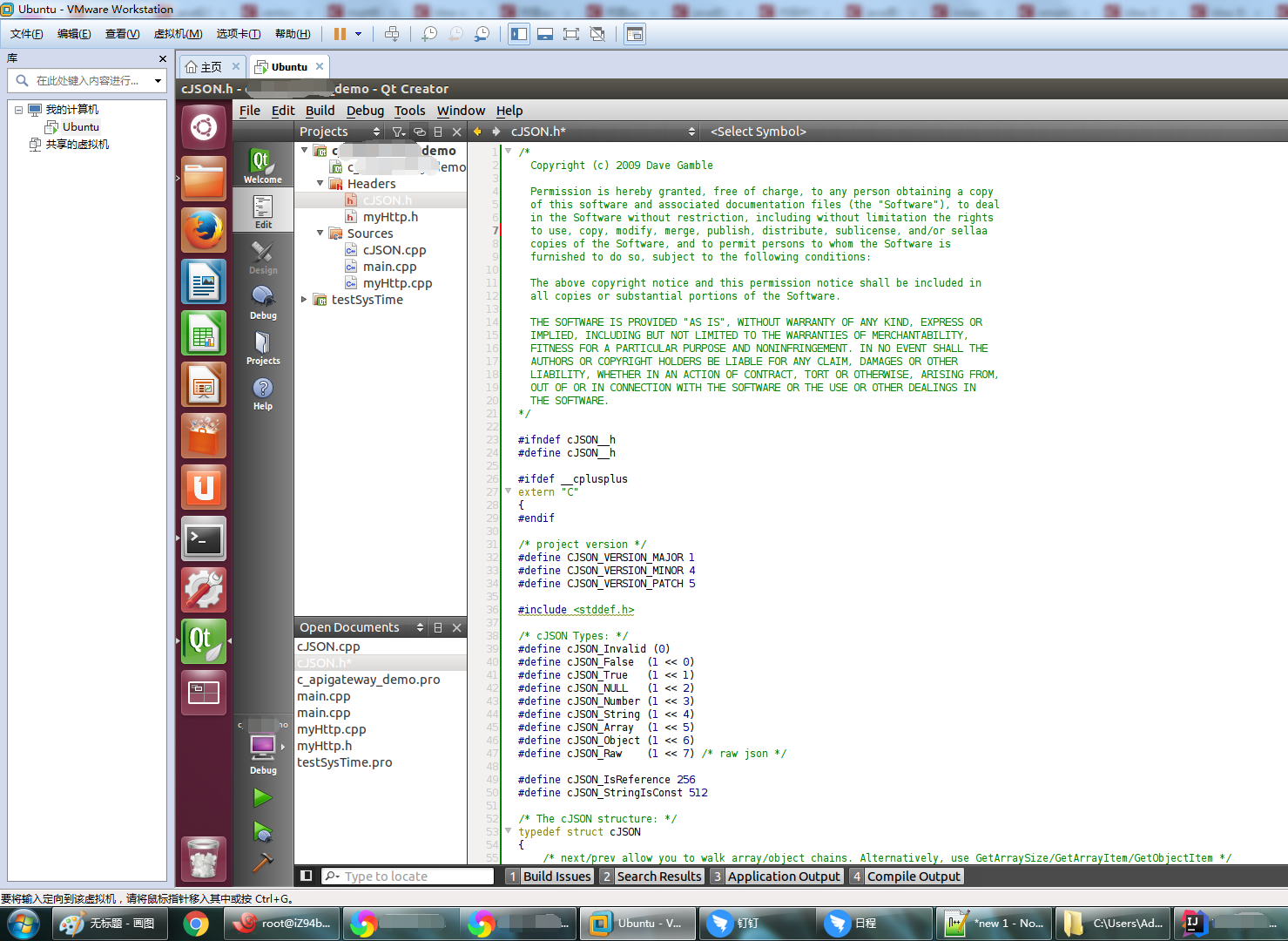Image resolution: width=1288 pixels, height=941 pixels.
Task: Build the project with hammer icon
Action: point(263,863)
